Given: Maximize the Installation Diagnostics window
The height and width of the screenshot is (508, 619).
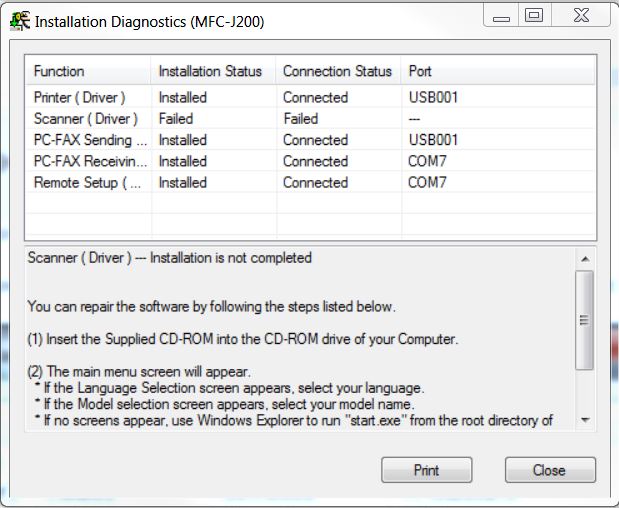Looking at the screenshot, I should click(533, 16).
